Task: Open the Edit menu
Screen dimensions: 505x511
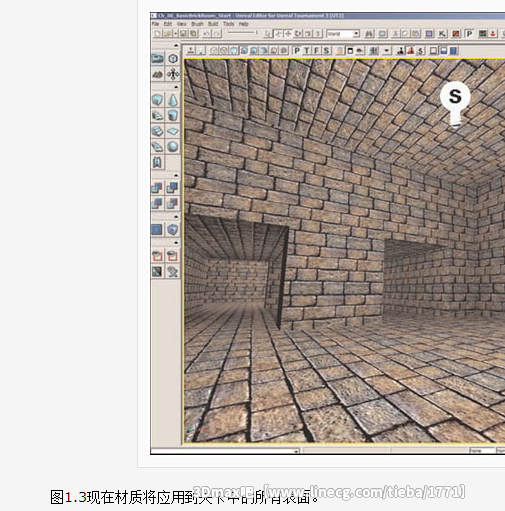Action: click(x=168, y=24)
